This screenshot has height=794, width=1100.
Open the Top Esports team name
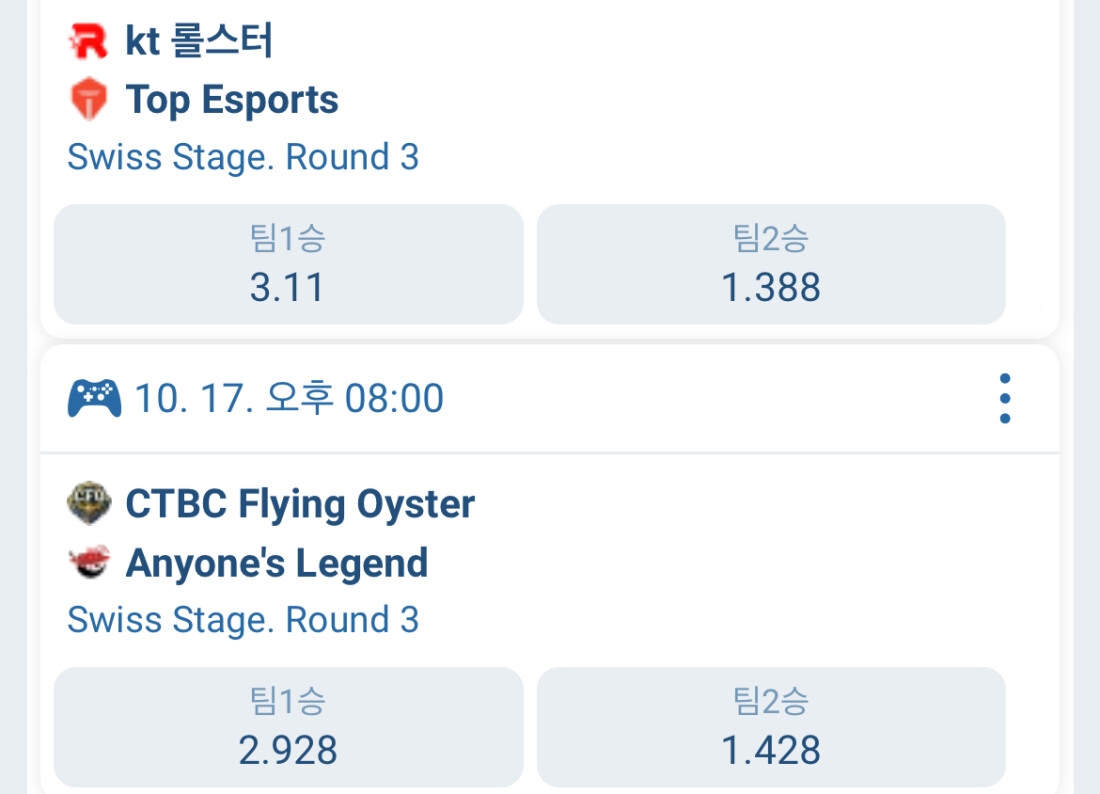(x=232, y=100)
